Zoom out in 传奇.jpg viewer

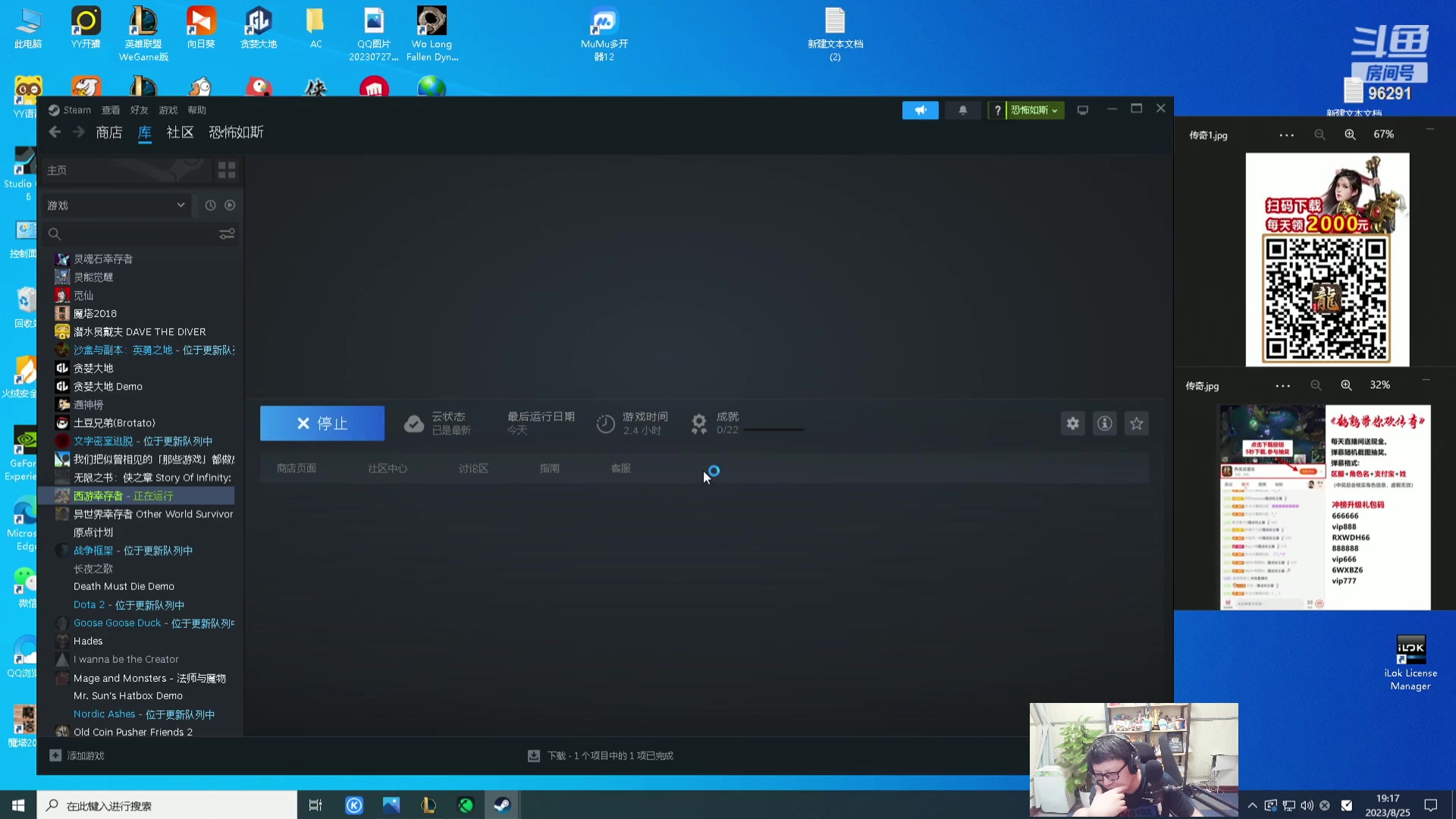1316,385
